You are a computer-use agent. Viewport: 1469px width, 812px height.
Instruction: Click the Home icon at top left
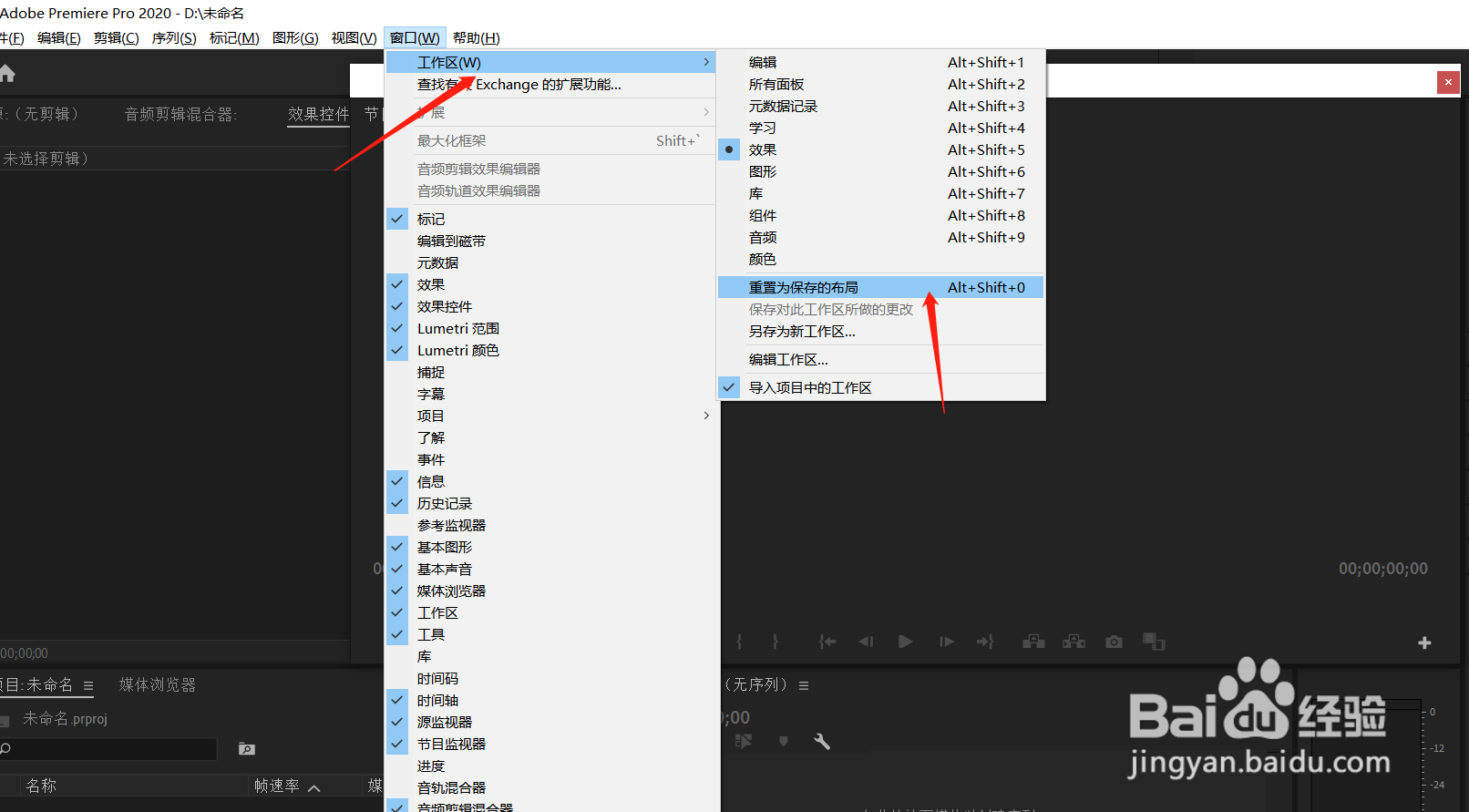(7, 74)
